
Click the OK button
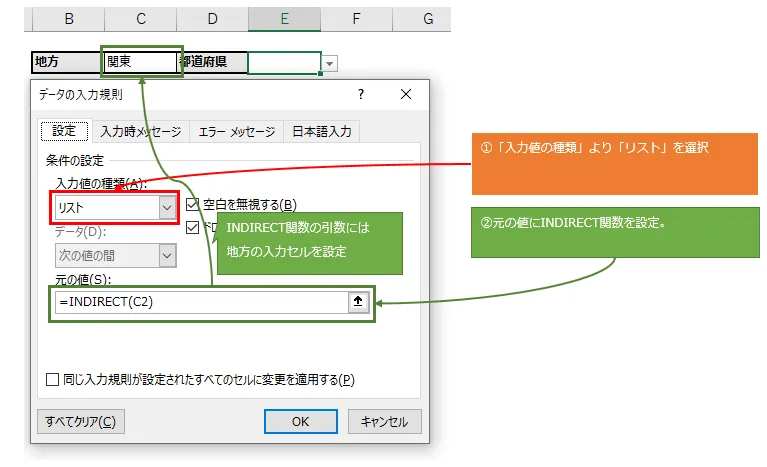coord(300,422)
